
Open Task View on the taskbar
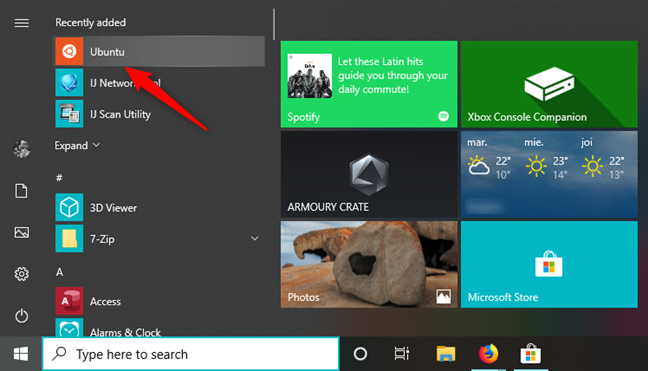[x=402, y=354]
